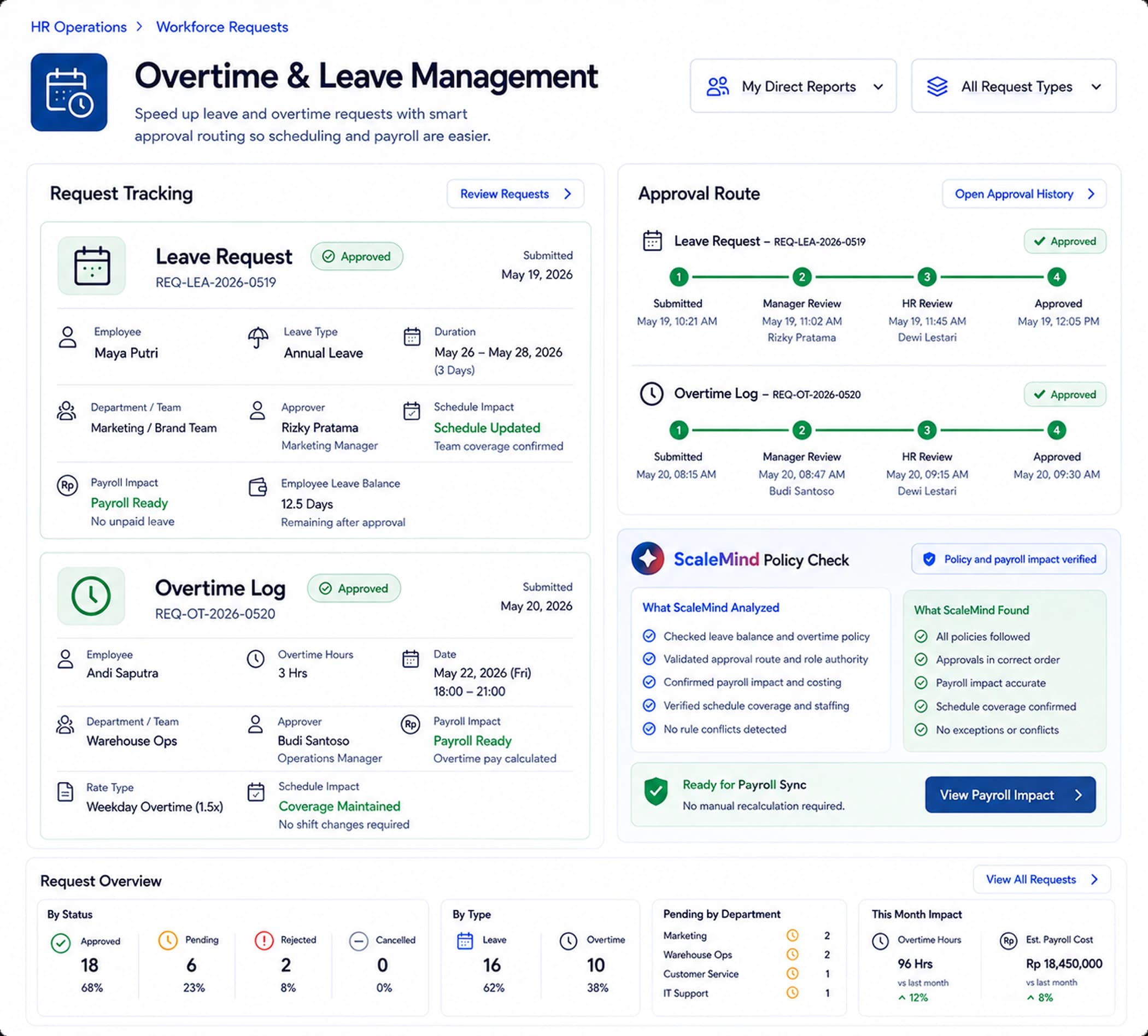The height and width of the screenshot is (1036, 1148).
Task: Click the check next to No rule conflicts detected
Action: tap(649, 728)
